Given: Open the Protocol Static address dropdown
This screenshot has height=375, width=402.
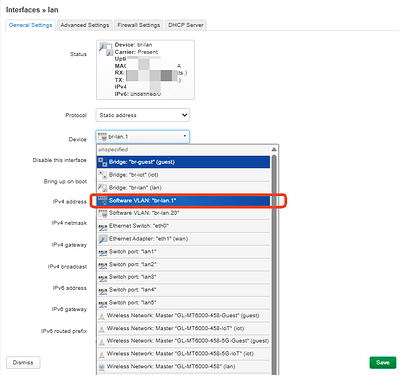Looking at the screenshot, I should pos(143,115).
